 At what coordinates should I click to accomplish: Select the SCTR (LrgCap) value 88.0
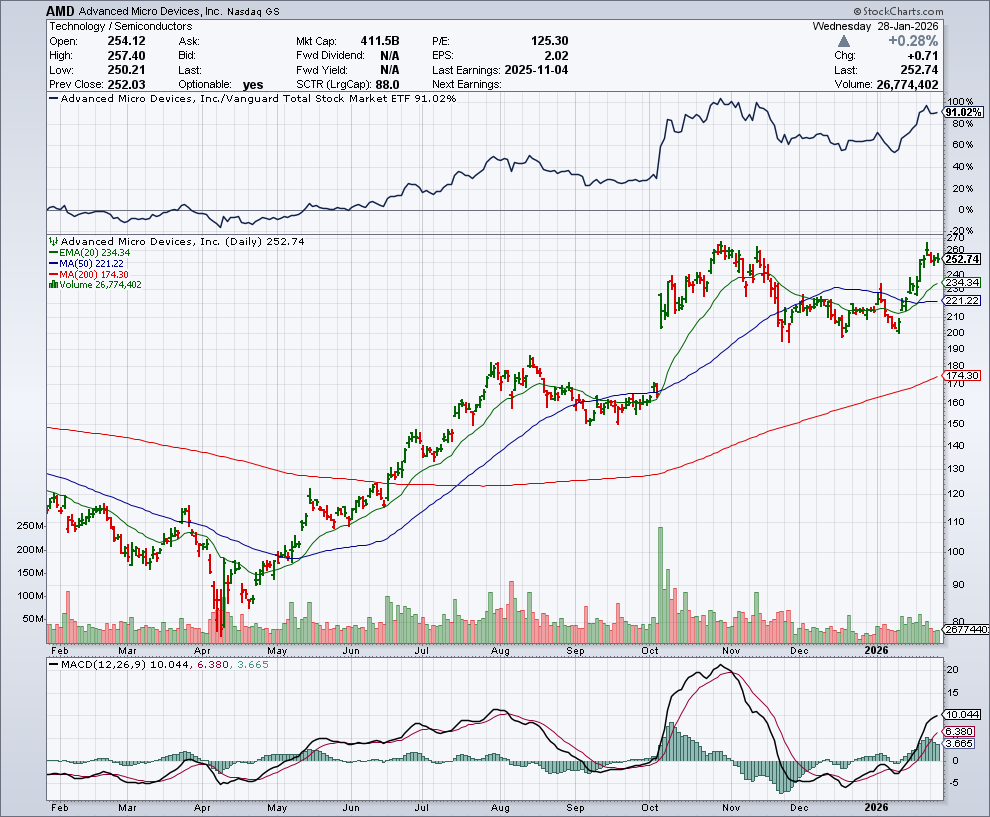tap(387, 85)
